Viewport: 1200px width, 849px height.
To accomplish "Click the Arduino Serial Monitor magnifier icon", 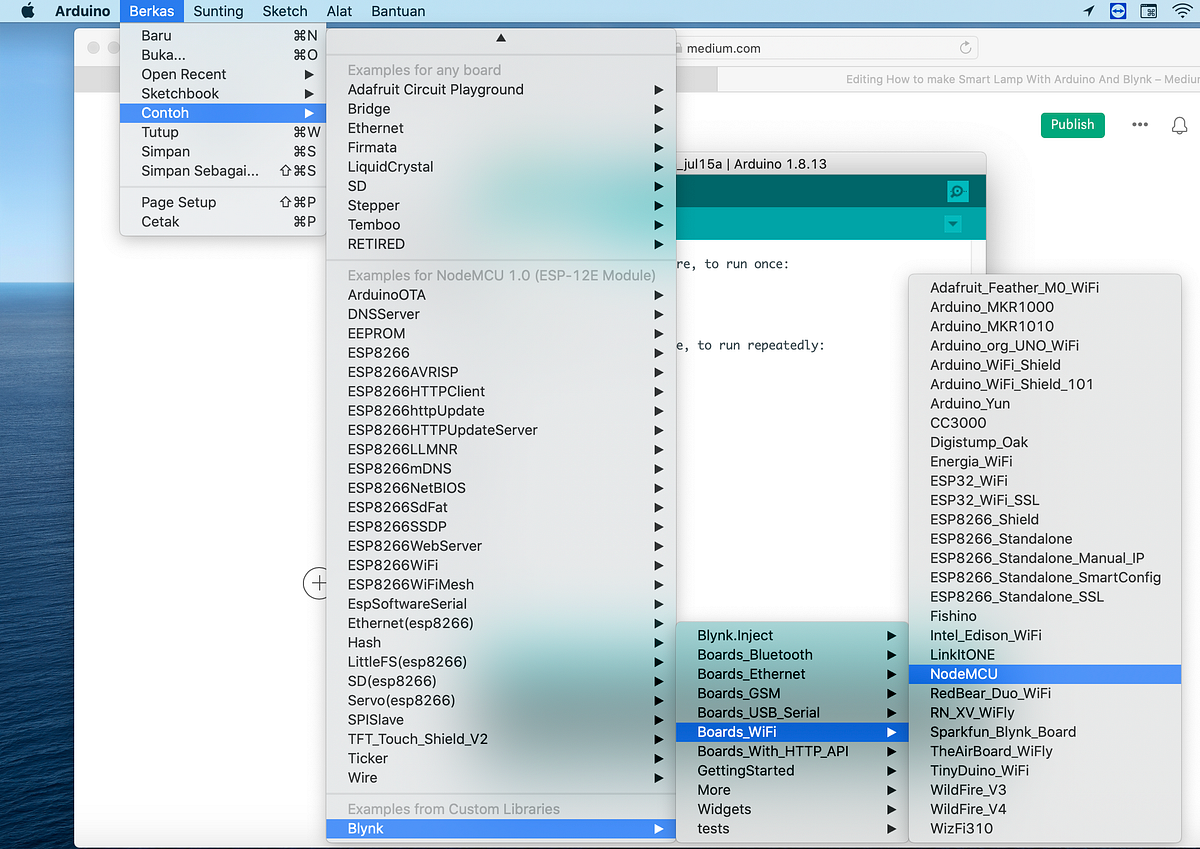I will click(957, 191).
